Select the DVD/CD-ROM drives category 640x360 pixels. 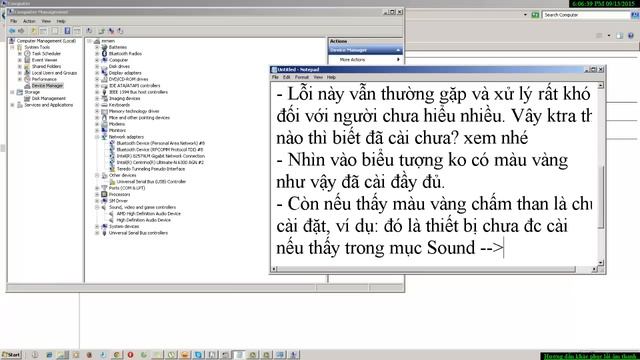coord(129,79)
